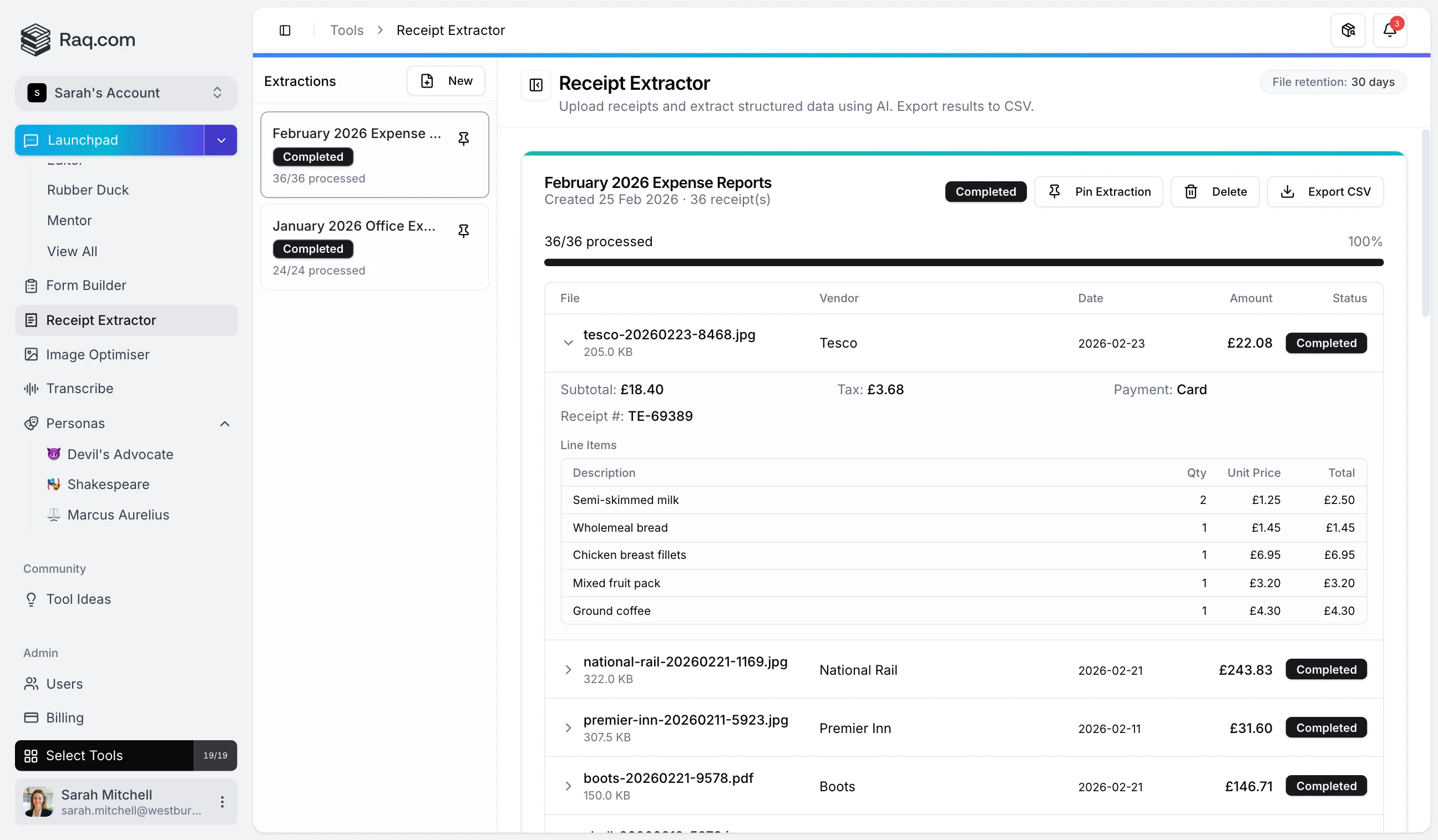
Task: Unpin the February 2026 Expense extraction
Action: (x=463, y=138)
